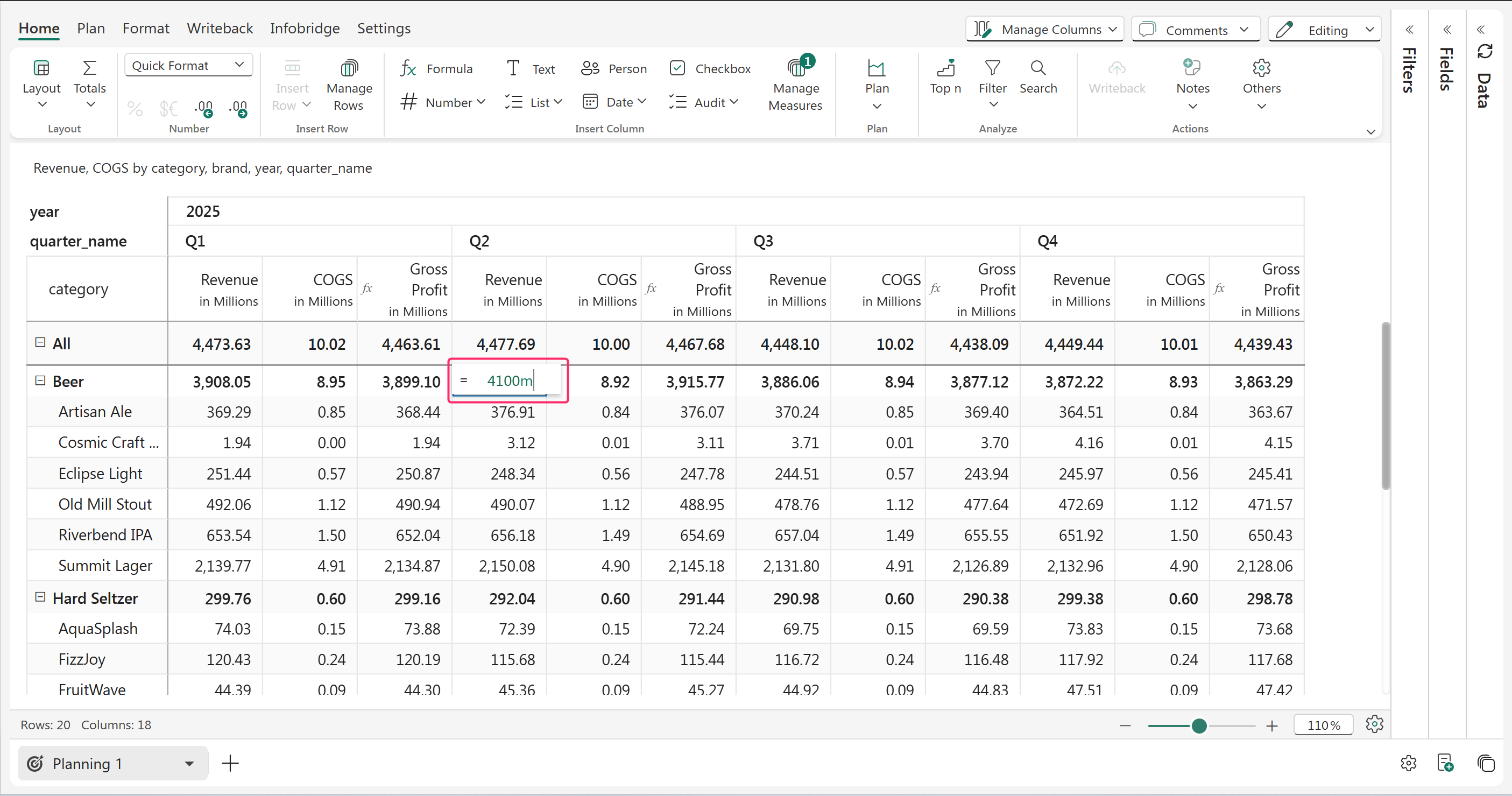Open the Quick Format dropdown
This screenshot has width=1512, height=796.
click(188, 65)
